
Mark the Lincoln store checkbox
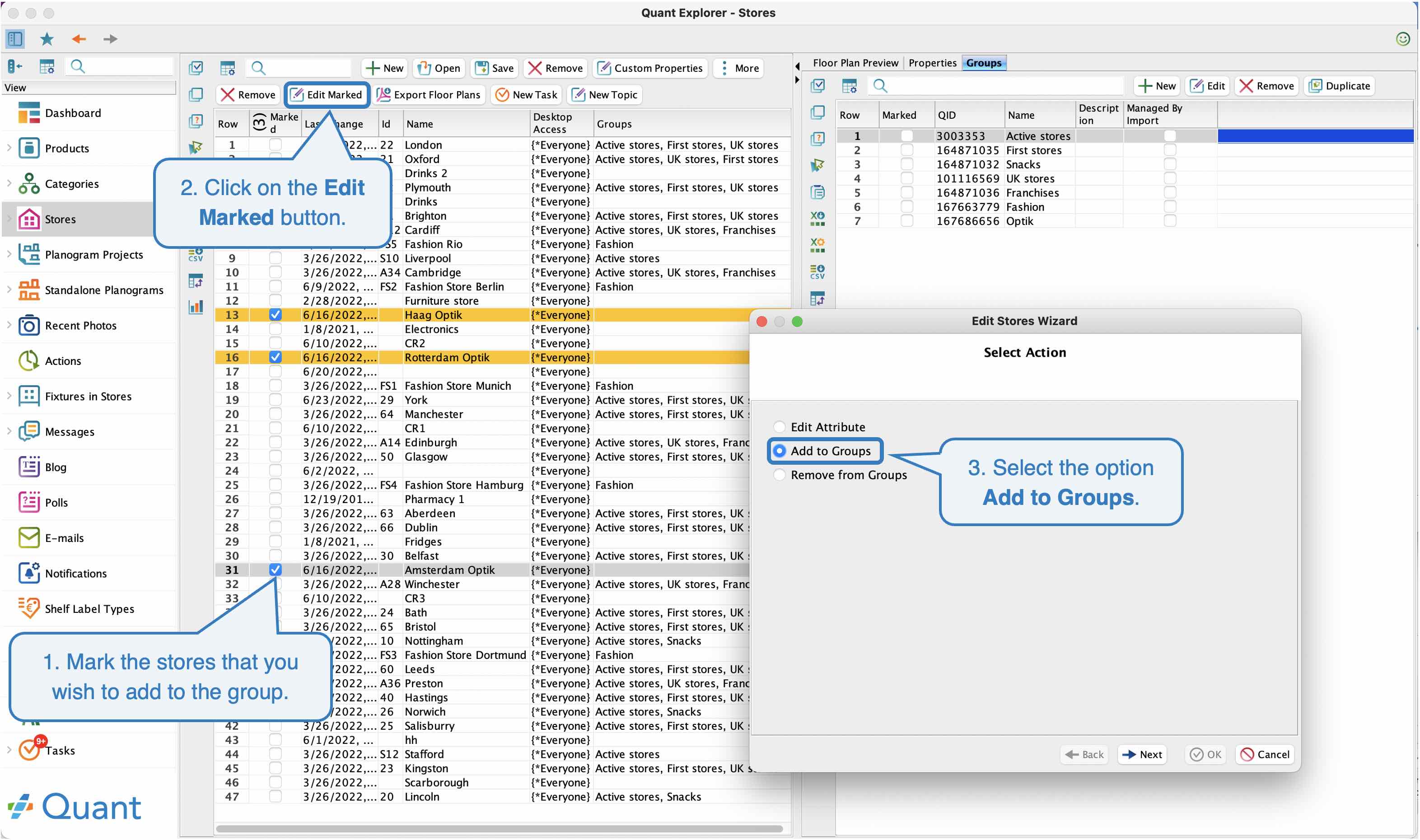[x=275, y=796]
